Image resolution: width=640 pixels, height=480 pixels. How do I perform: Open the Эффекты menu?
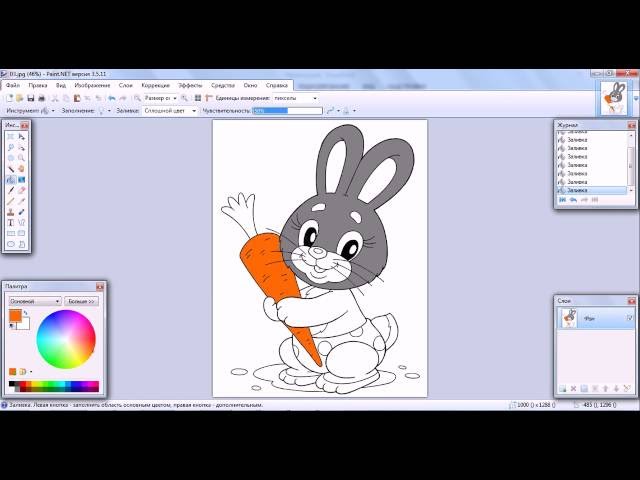click(190, 85)
